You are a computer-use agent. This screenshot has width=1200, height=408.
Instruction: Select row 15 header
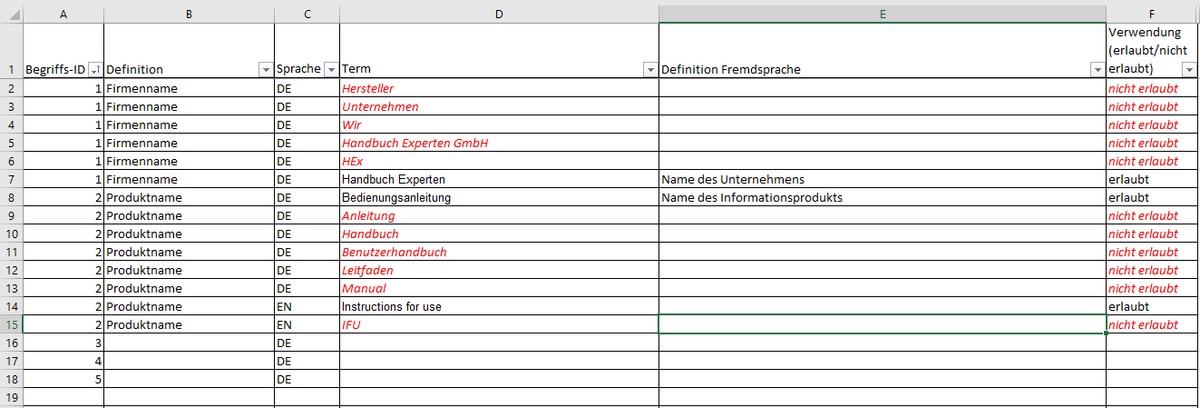pos(10,325)
